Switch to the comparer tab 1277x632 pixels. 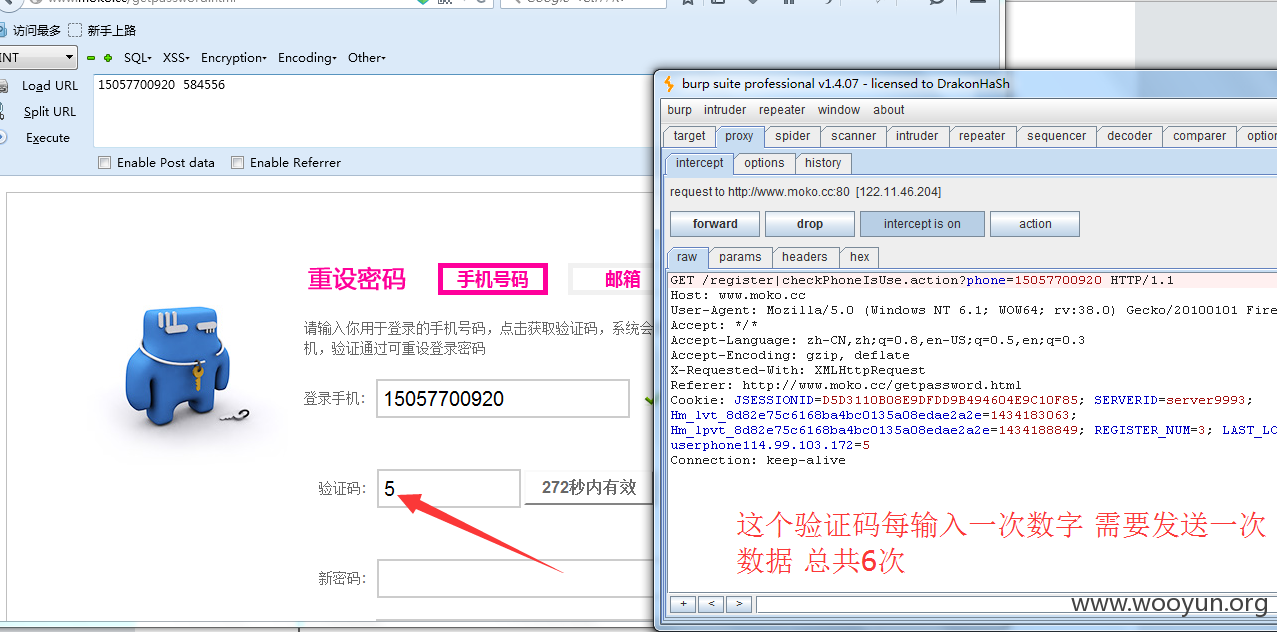point(1200,136)
